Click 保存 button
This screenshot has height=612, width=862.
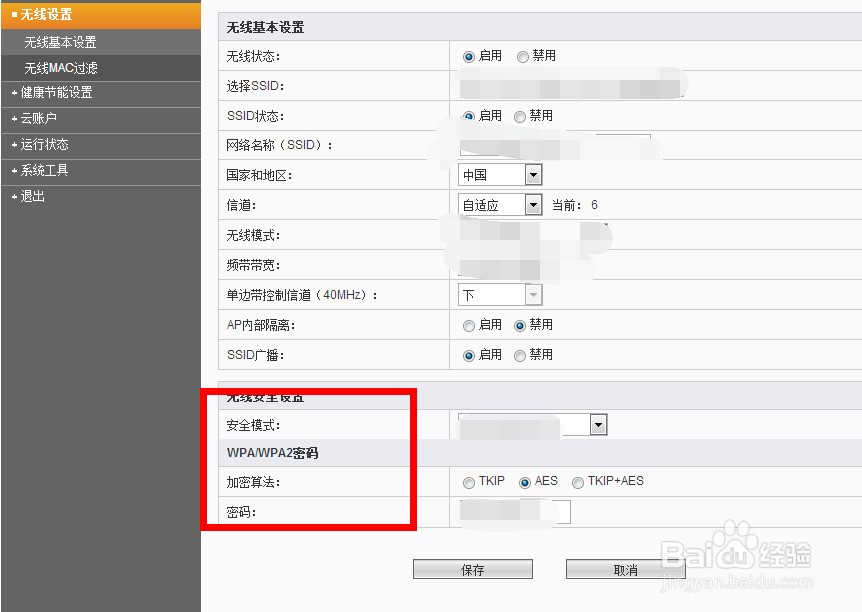(x=473, y=570)
